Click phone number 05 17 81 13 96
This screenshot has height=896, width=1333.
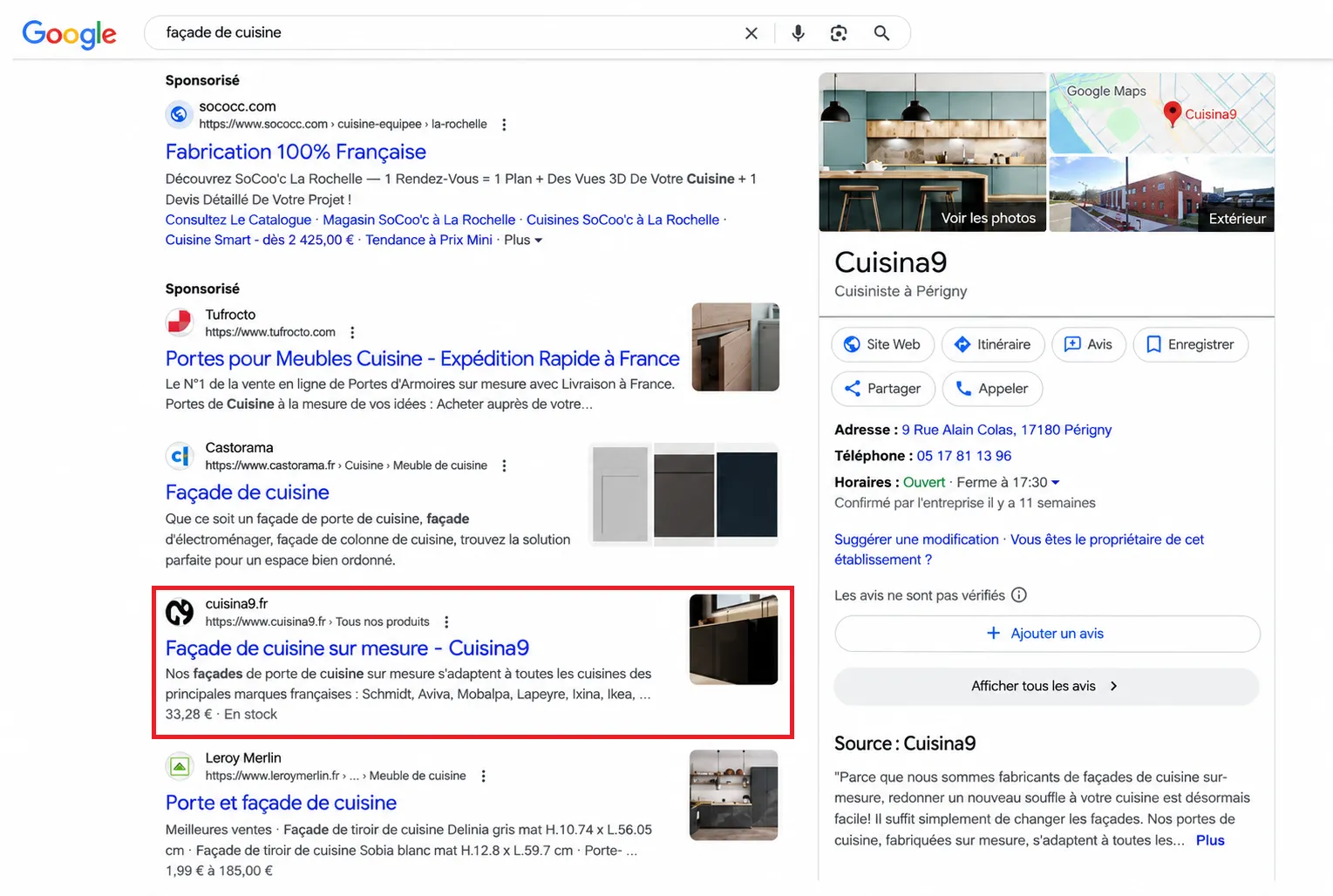(964, 456)
